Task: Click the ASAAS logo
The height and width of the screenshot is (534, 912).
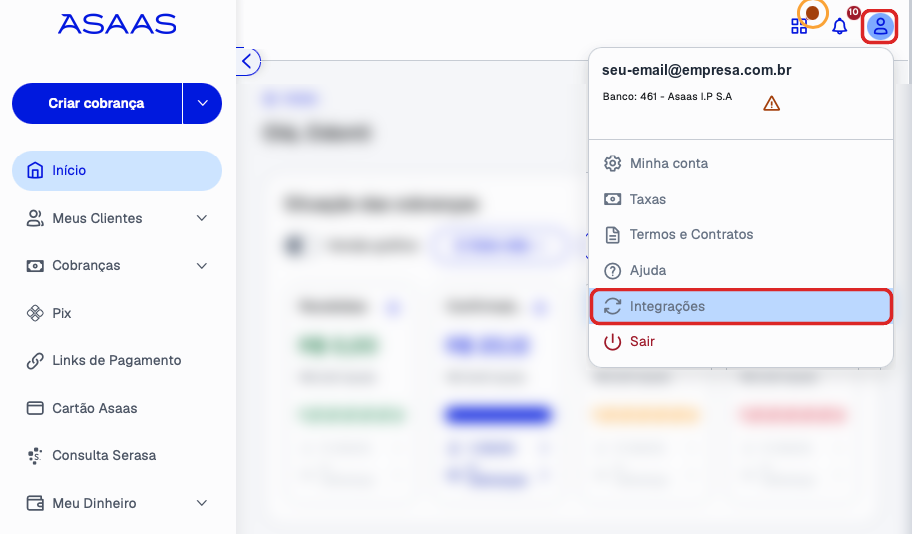Action: [117, 24]
